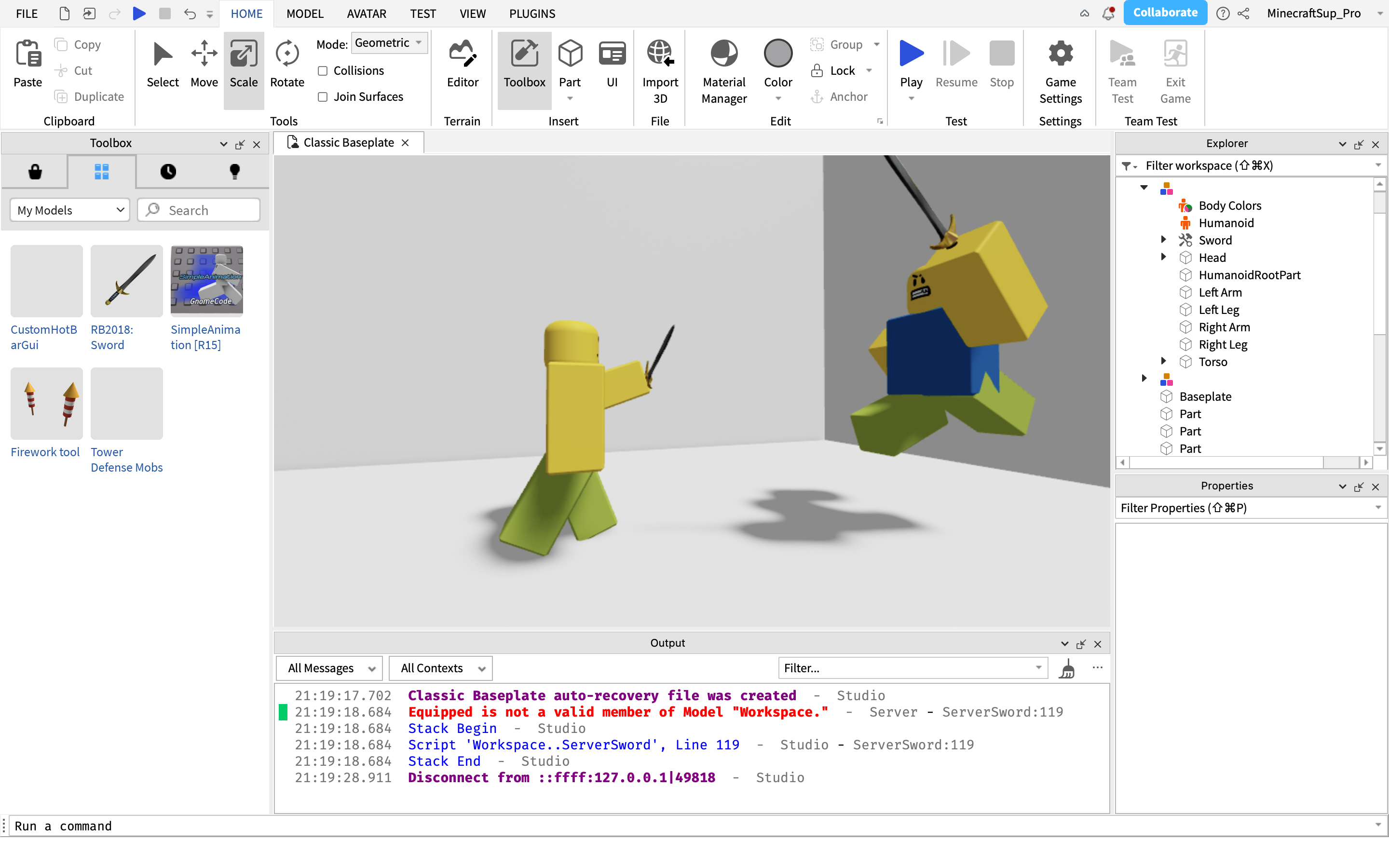Viewport: 1389px width, 868px height.
Task: Open the notifications bell
Action: click(x=1108, y=13)
